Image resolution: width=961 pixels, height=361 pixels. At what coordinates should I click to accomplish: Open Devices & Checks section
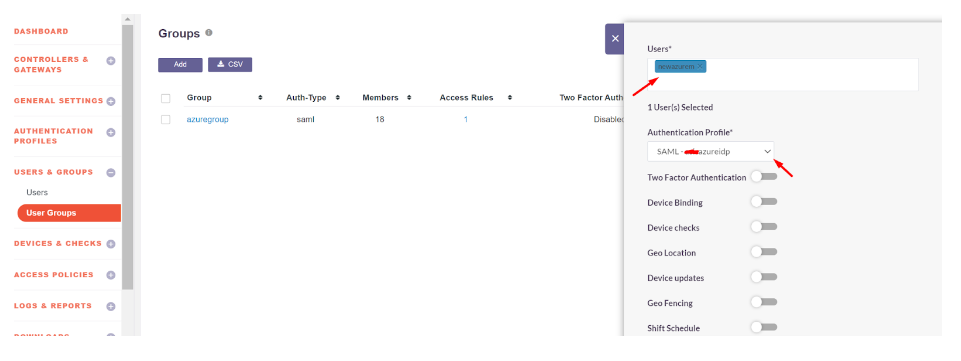(58, 243)
